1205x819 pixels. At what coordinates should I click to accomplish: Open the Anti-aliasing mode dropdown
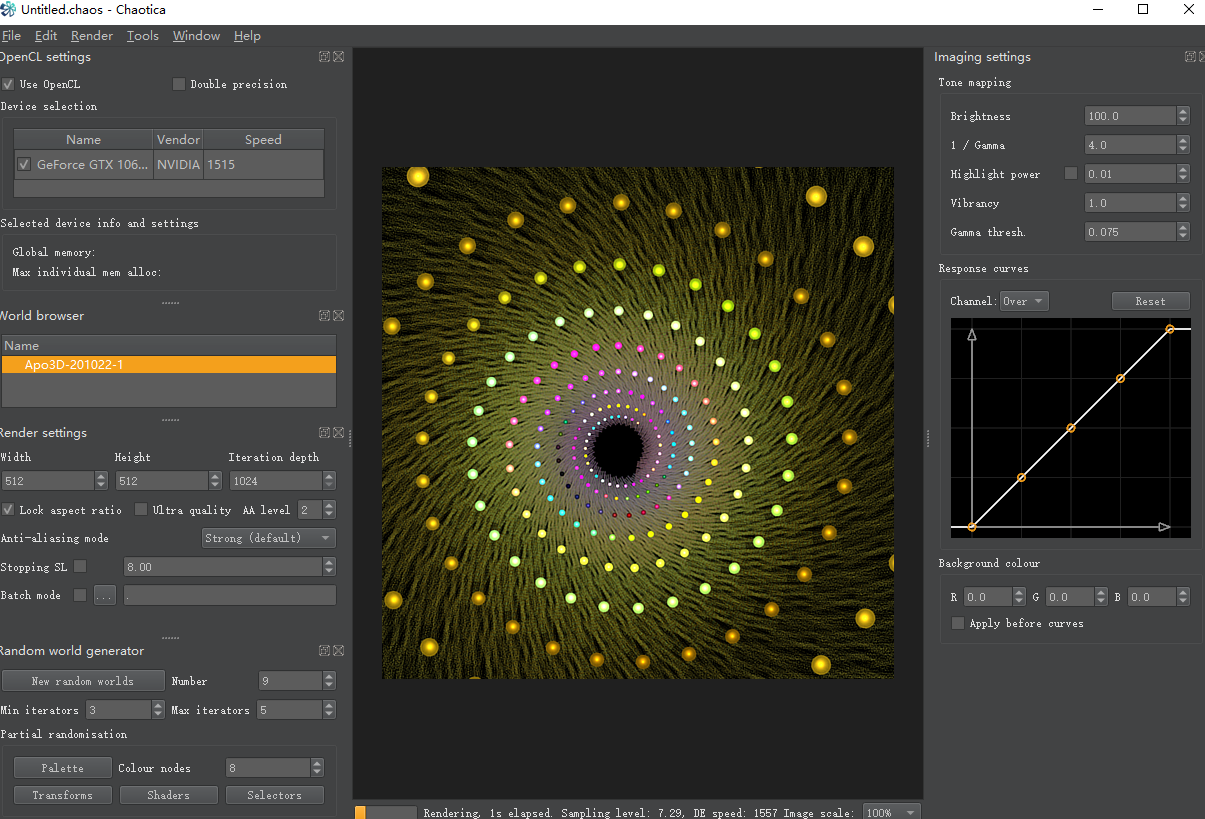268,538
